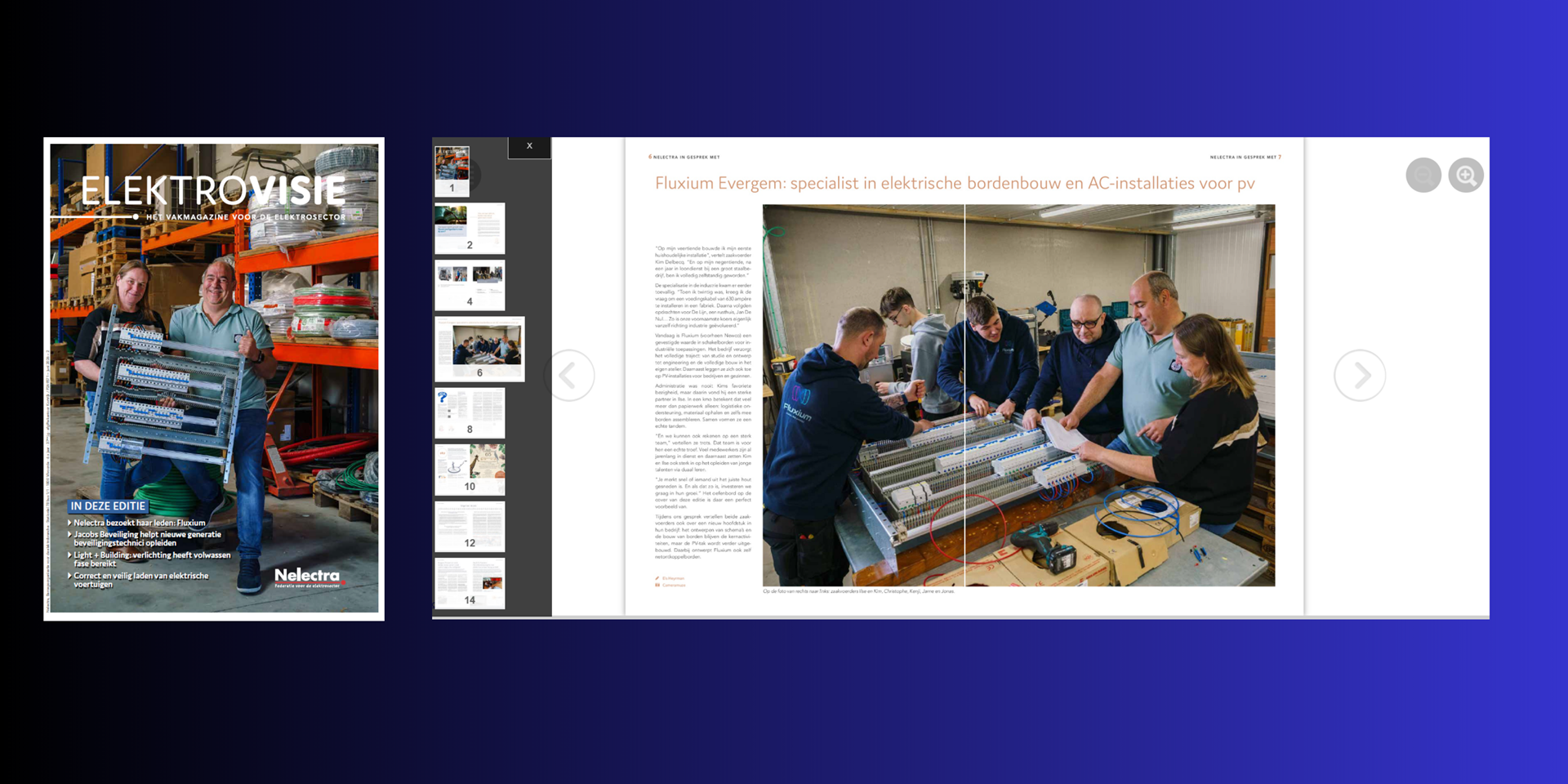Go to the previous page with left arrow

click(x=569, y=376)
